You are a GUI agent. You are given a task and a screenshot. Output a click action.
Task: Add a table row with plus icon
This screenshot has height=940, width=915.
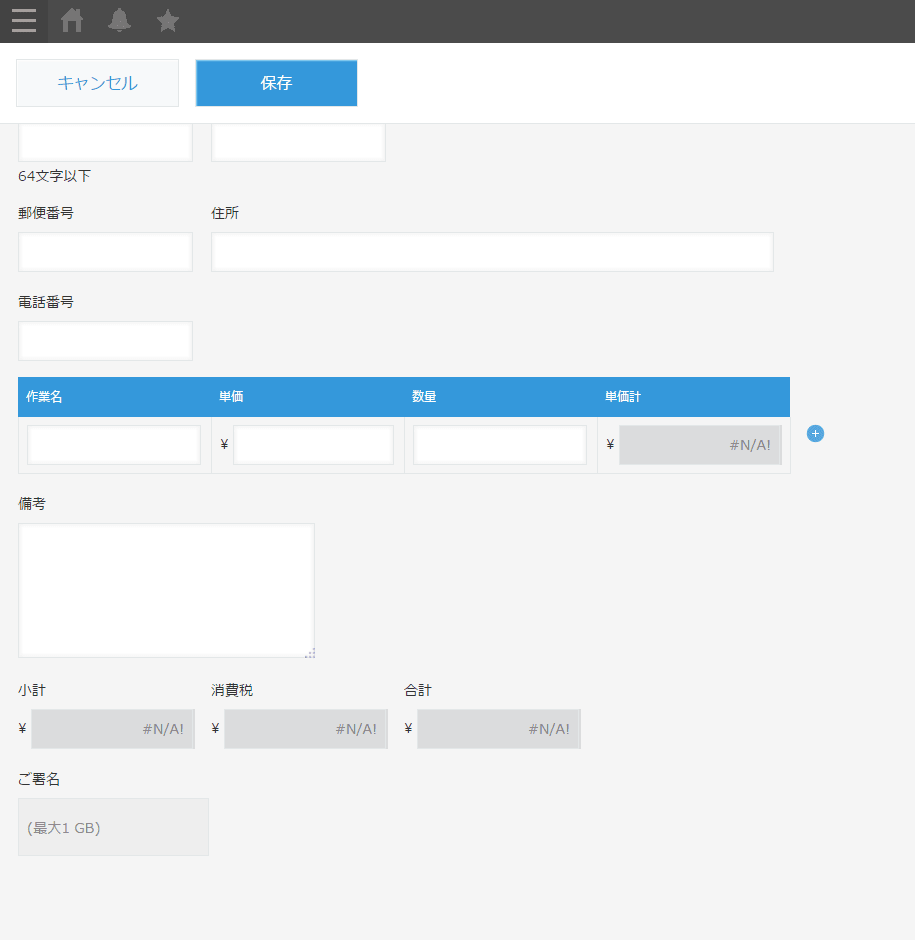tap(815, 434)
